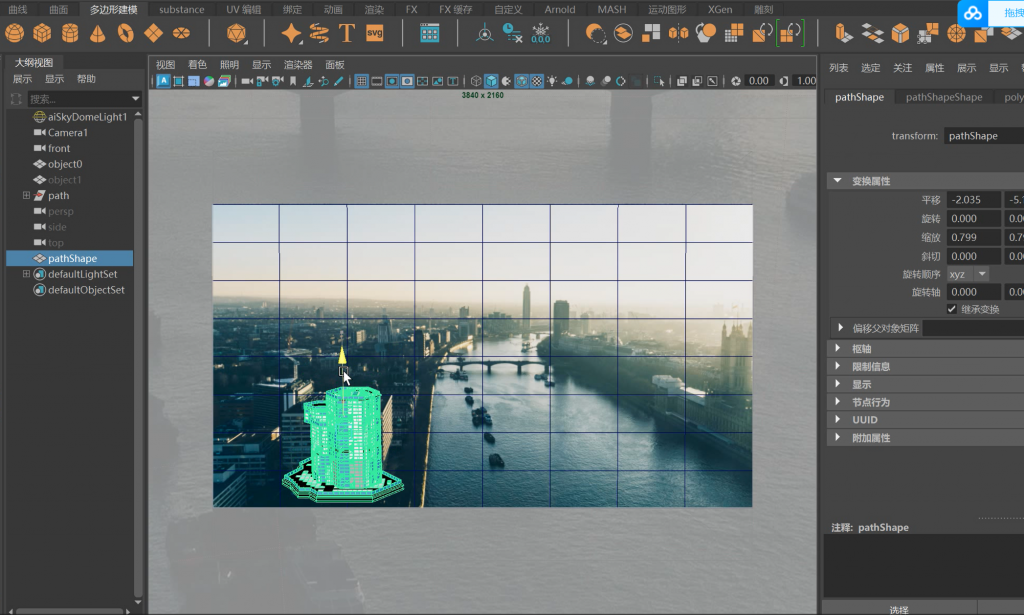Open the 旋转顺序 xyz dropdown
The height and width of the screenshot is (615, 1024).
tap(968, 274)
